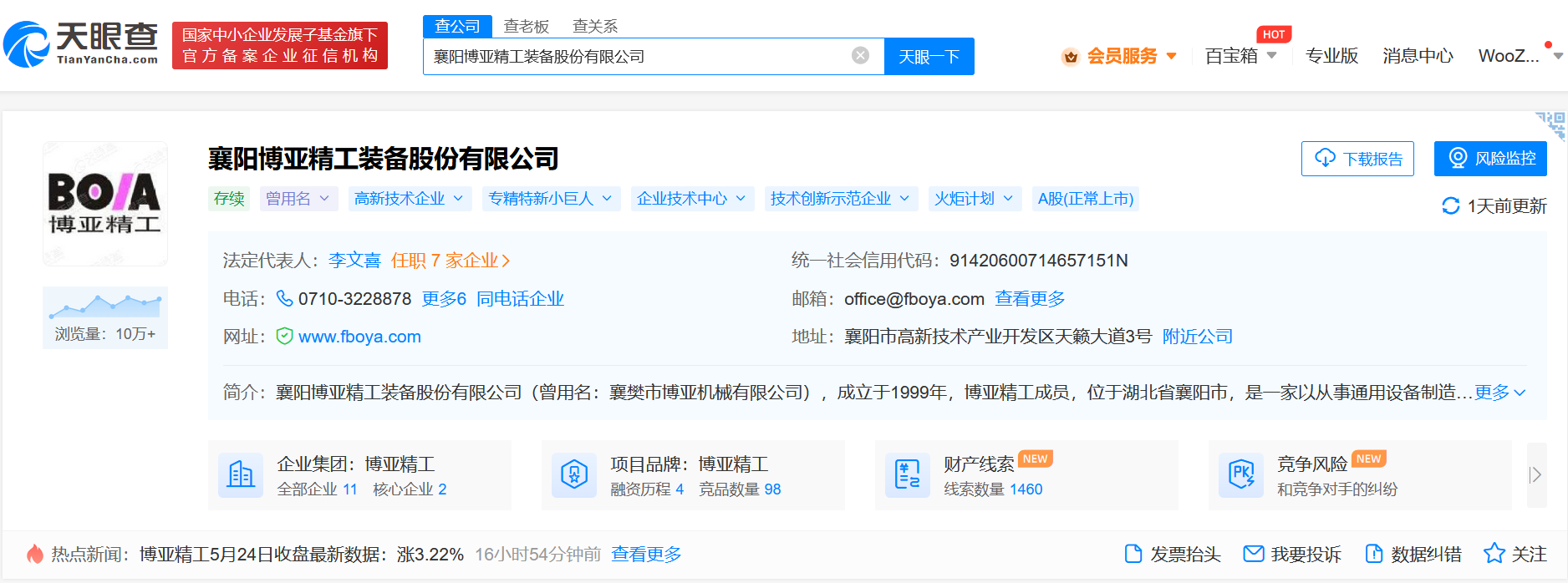
Task: Click the Tianyancha logo
Action: 81,44
